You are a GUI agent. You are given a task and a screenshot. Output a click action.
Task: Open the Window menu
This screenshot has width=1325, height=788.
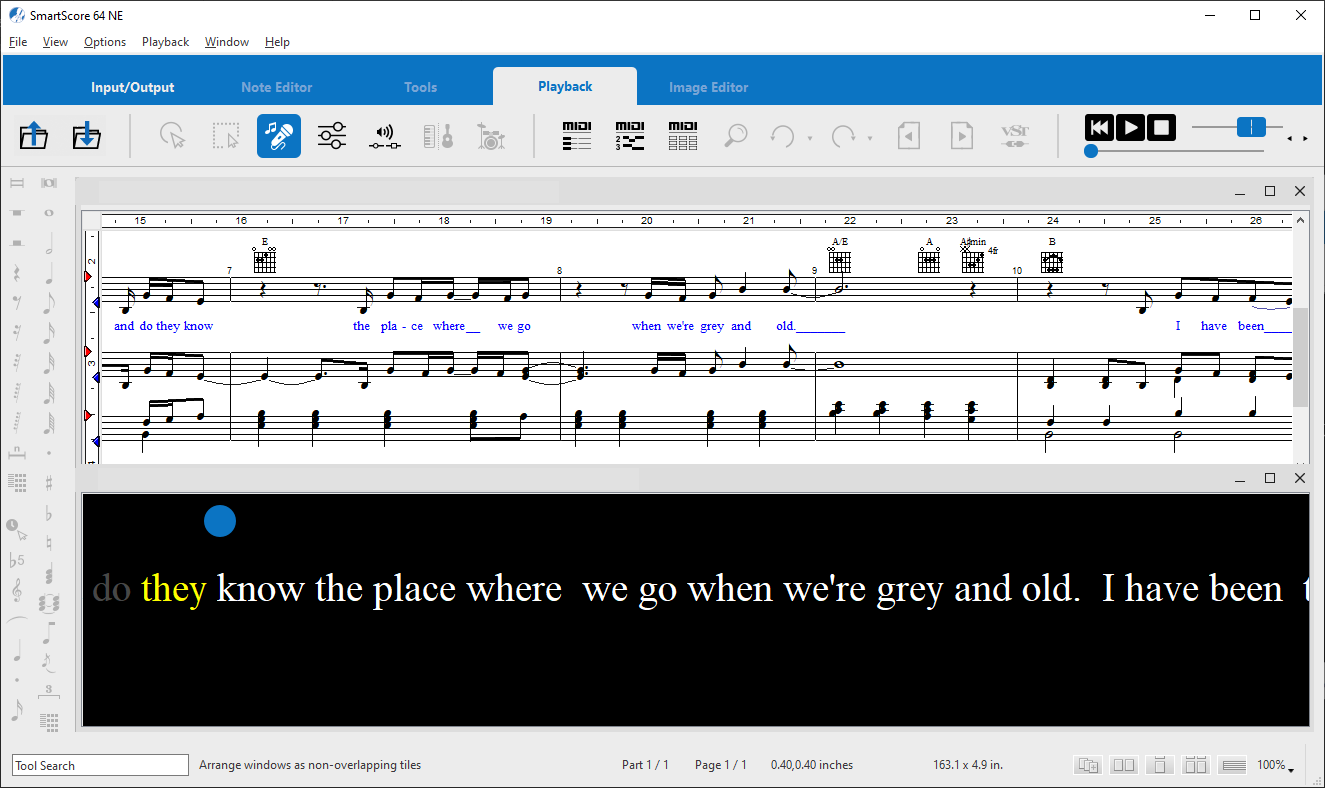coord(227,42)
